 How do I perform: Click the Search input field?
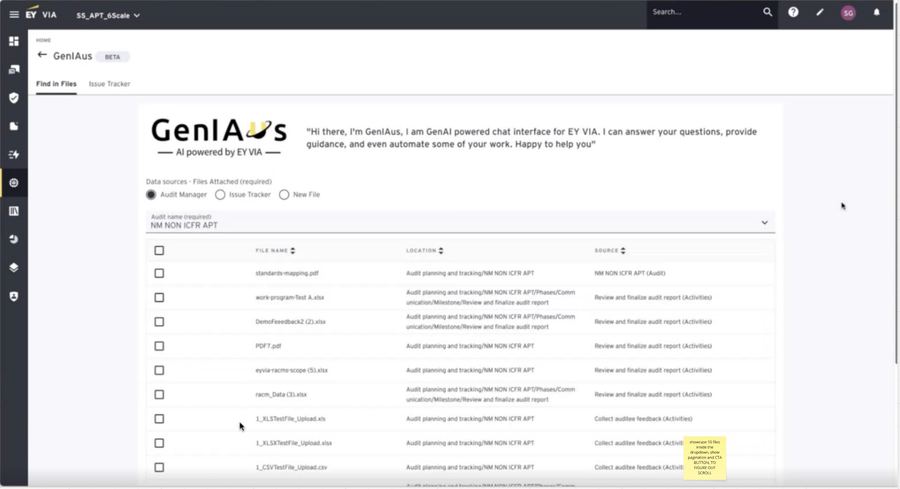(704, 12)
